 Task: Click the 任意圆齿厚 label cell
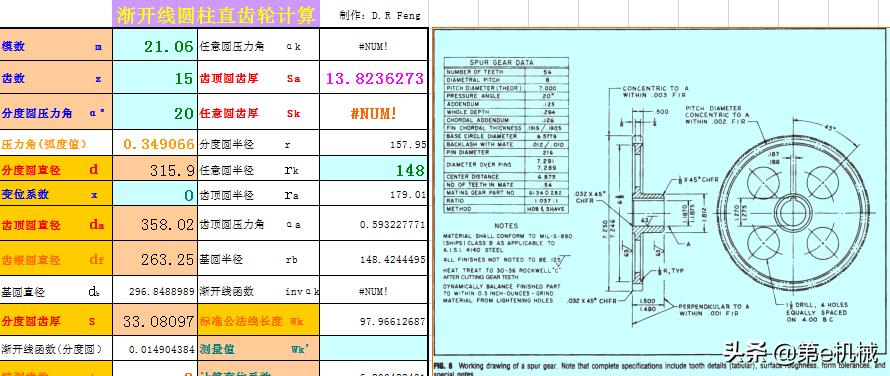(x=258, y=112)
